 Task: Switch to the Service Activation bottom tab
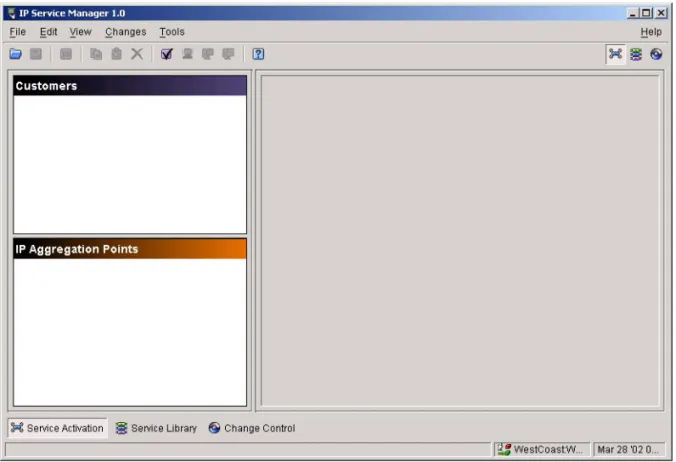[57, 428]
